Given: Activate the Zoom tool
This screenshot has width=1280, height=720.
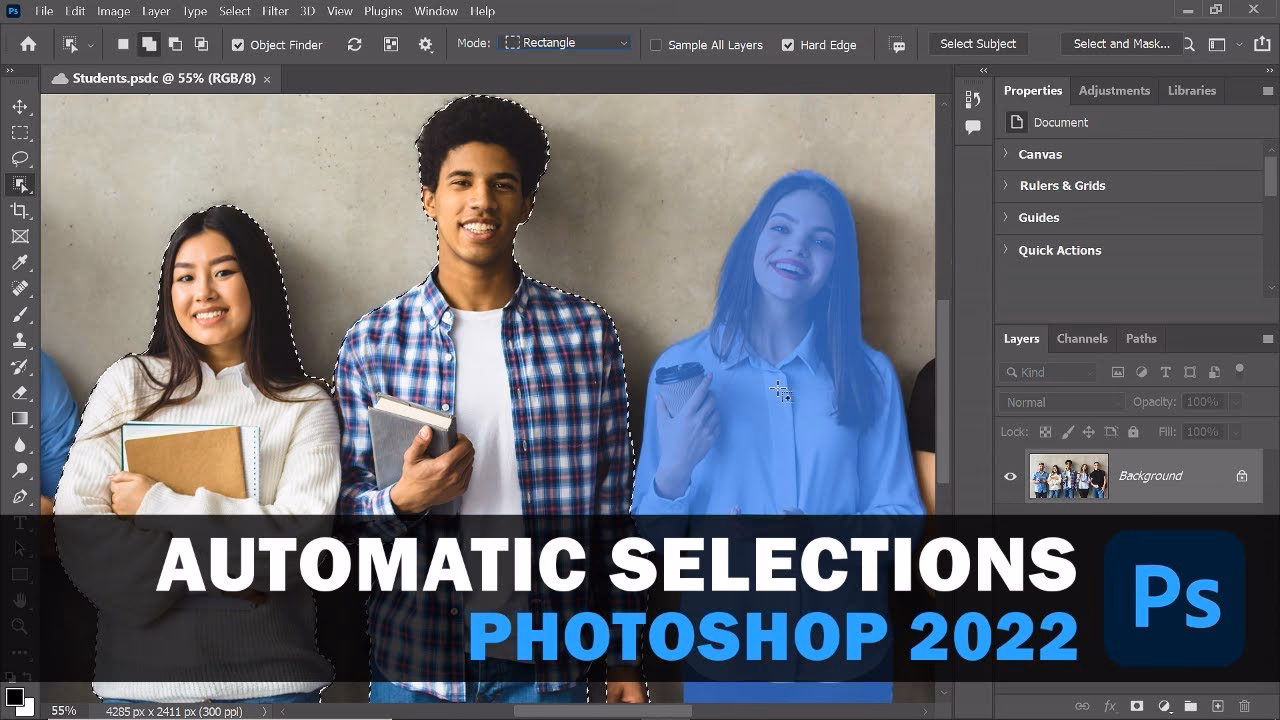Looking at the screenshot, I should click(20, 625).
